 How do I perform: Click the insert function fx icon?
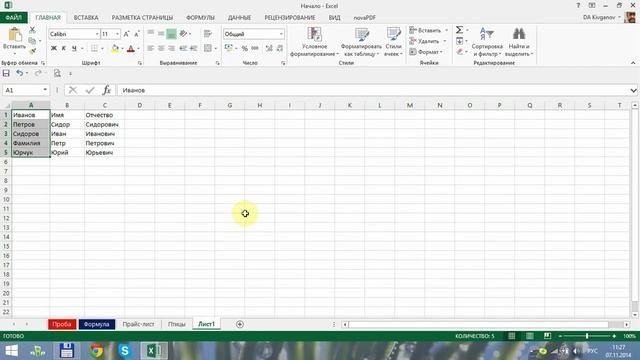point(107,90)
